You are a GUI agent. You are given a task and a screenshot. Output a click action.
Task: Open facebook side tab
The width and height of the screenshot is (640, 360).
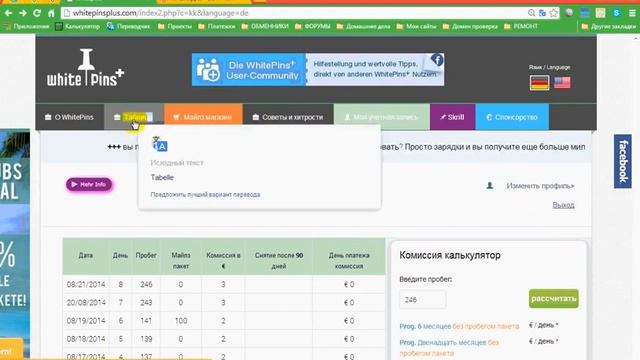pos(623,161)
